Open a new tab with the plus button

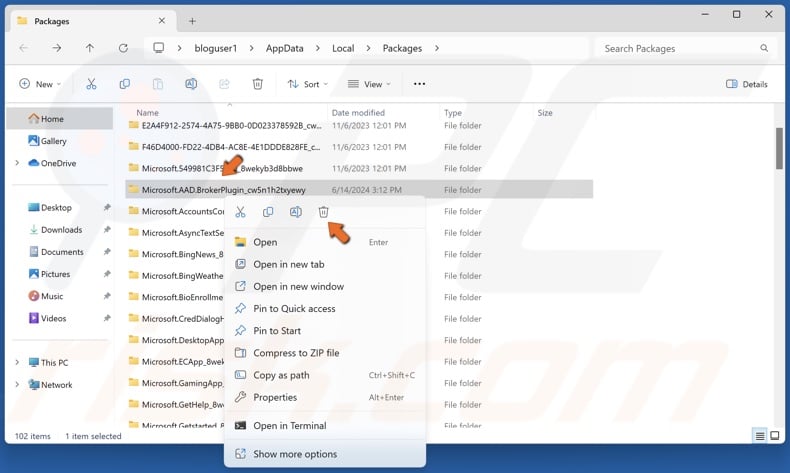(192, 21)
